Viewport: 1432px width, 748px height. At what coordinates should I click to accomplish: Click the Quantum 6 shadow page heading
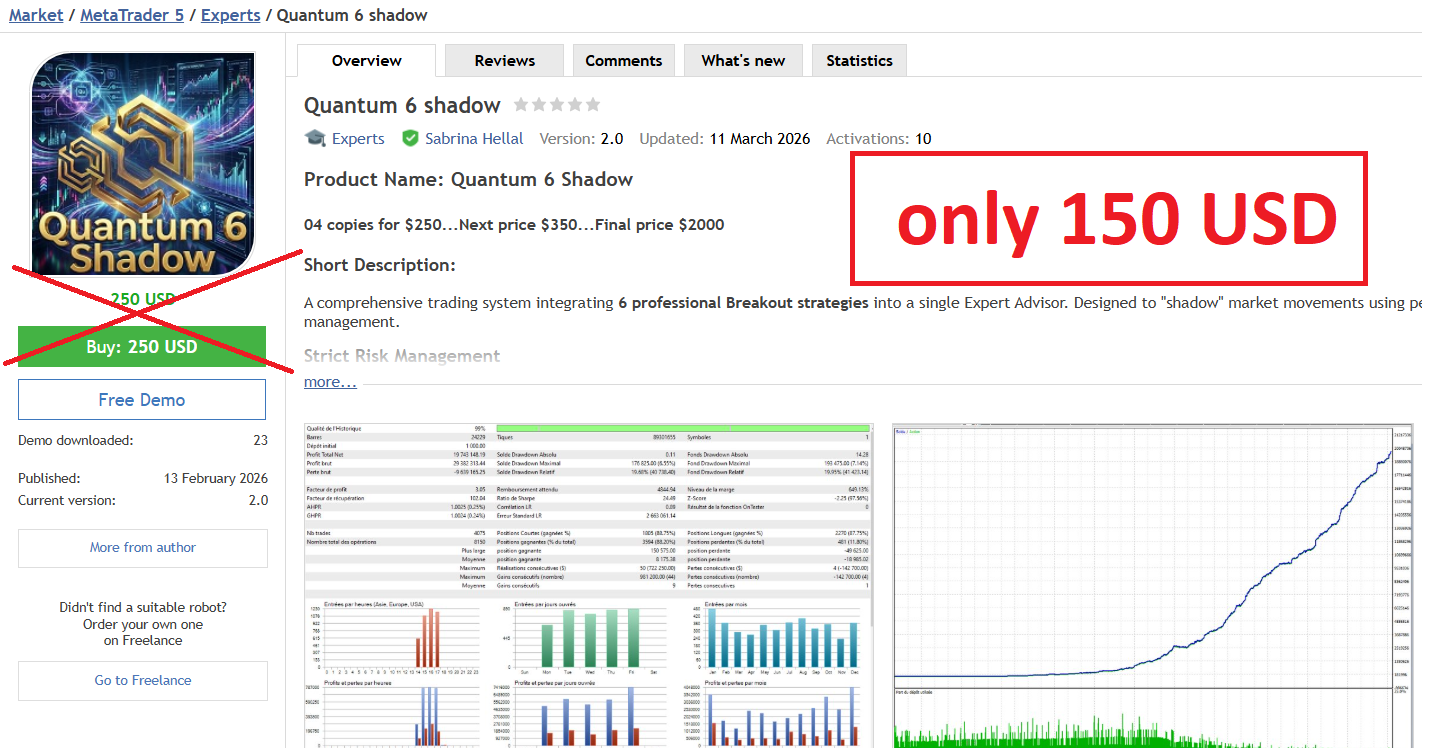click(402, 105)
